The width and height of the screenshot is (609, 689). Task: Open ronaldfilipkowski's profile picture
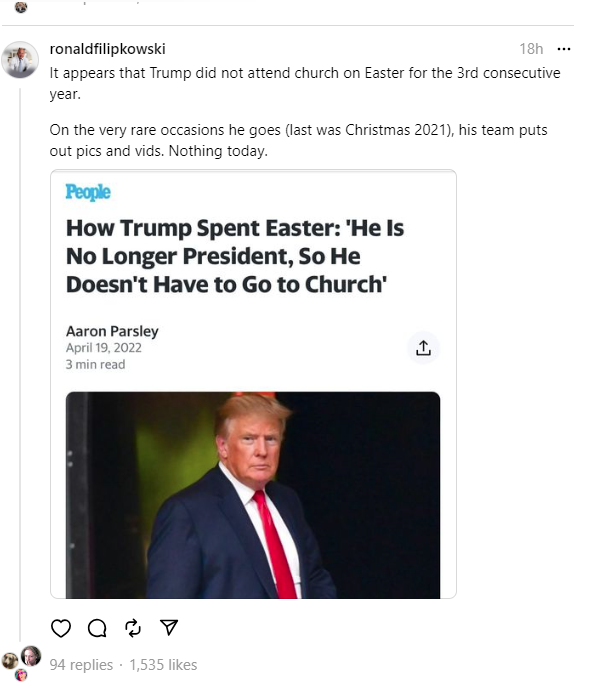point(20,60)
